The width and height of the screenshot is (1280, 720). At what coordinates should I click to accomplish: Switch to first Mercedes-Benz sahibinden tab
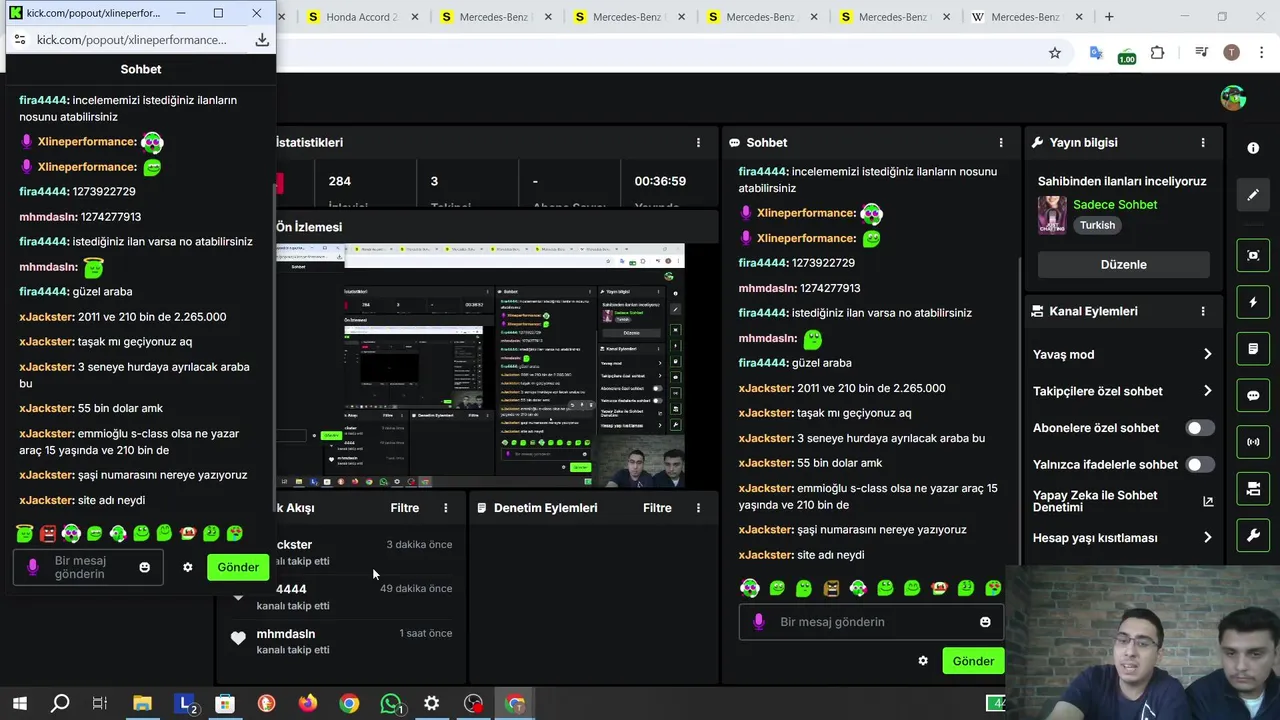[493, 17]
